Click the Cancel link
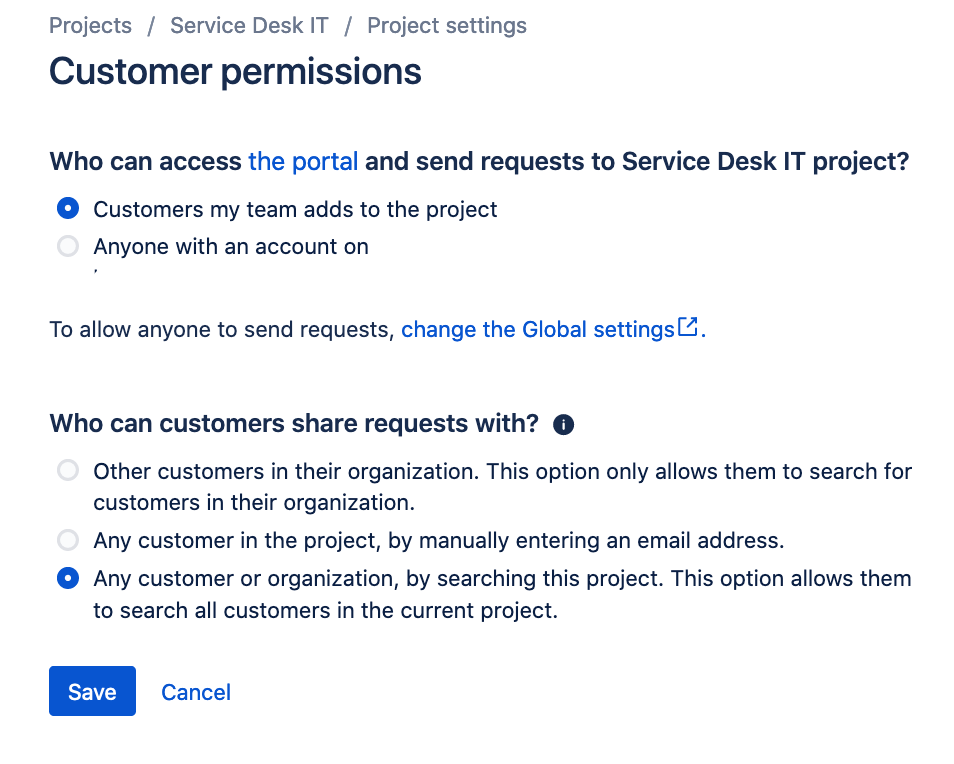This screenshot has width=954, height=764. coord(196,692)
